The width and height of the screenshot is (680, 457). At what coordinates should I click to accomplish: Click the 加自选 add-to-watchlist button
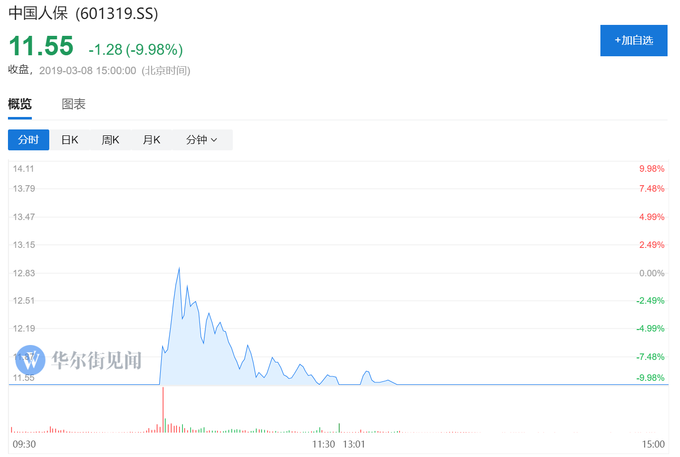pyautogui.click(x=633, y=40)
